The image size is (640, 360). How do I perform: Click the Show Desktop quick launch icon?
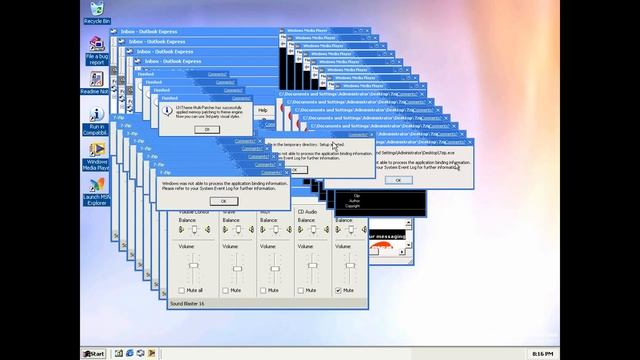[119, 353]
